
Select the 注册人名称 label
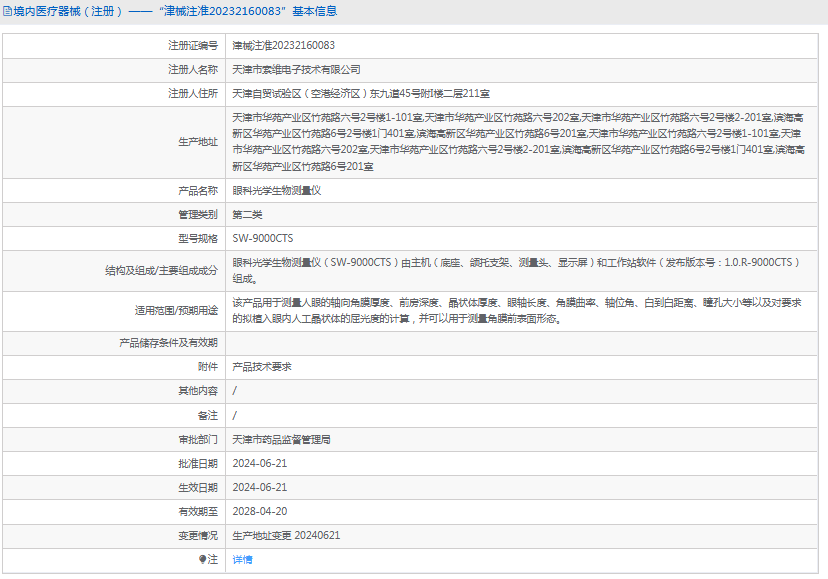point(193,70)
